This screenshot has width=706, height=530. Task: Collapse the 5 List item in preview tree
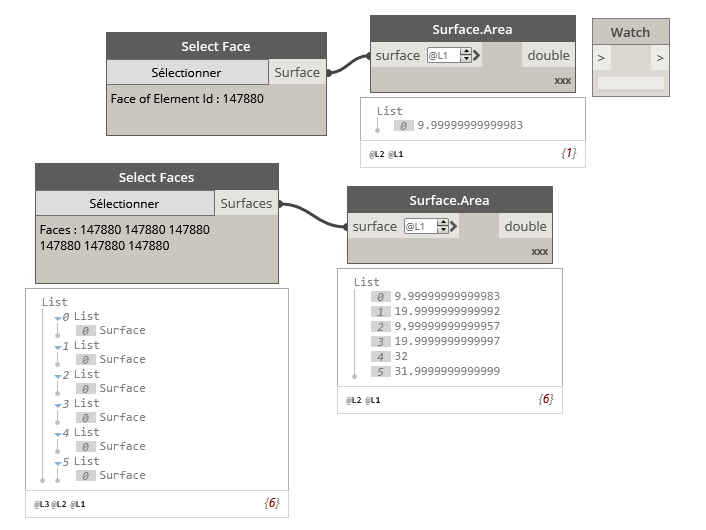coord(58,462)
